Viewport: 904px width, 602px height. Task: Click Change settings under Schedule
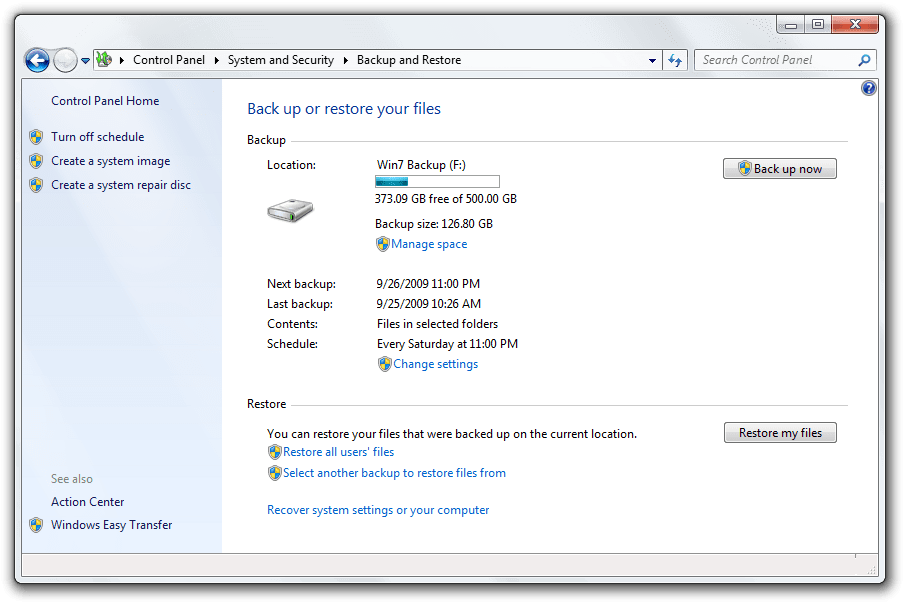coord(434,364)
